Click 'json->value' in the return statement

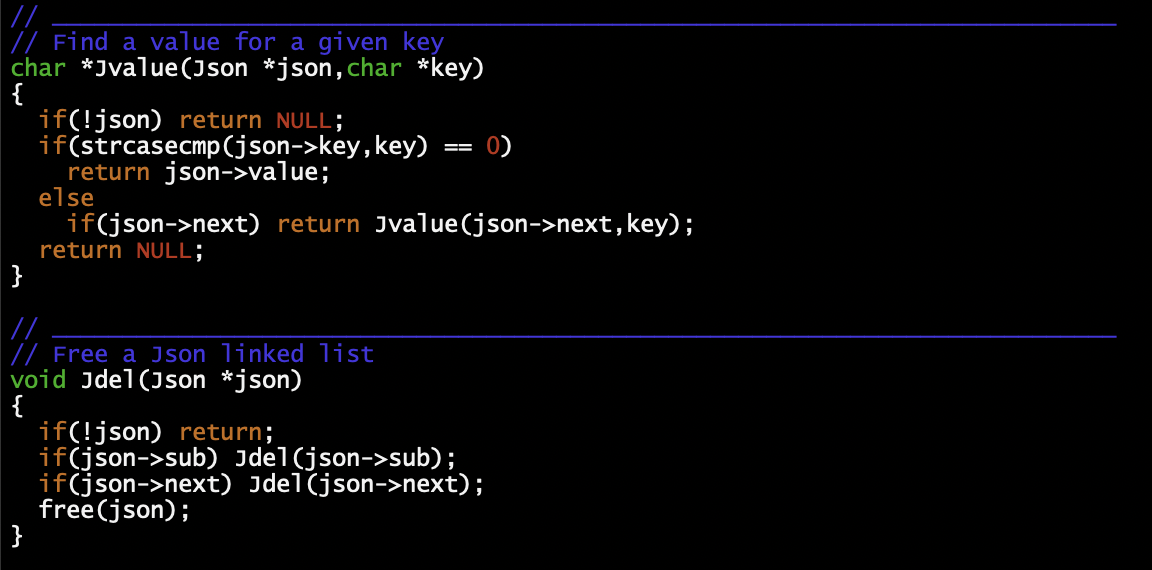click(241, 172)
